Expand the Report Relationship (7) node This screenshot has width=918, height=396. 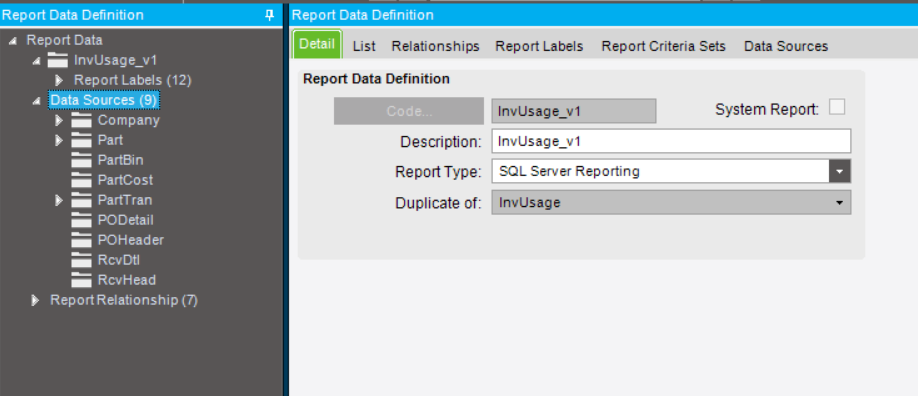tap(35, 301)
